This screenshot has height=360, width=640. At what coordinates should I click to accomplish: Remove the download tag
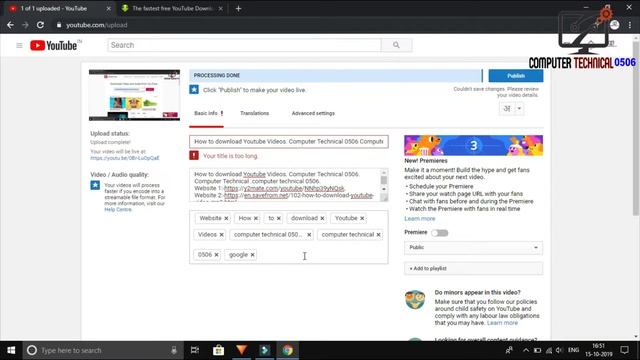click(x=322, y=218)
